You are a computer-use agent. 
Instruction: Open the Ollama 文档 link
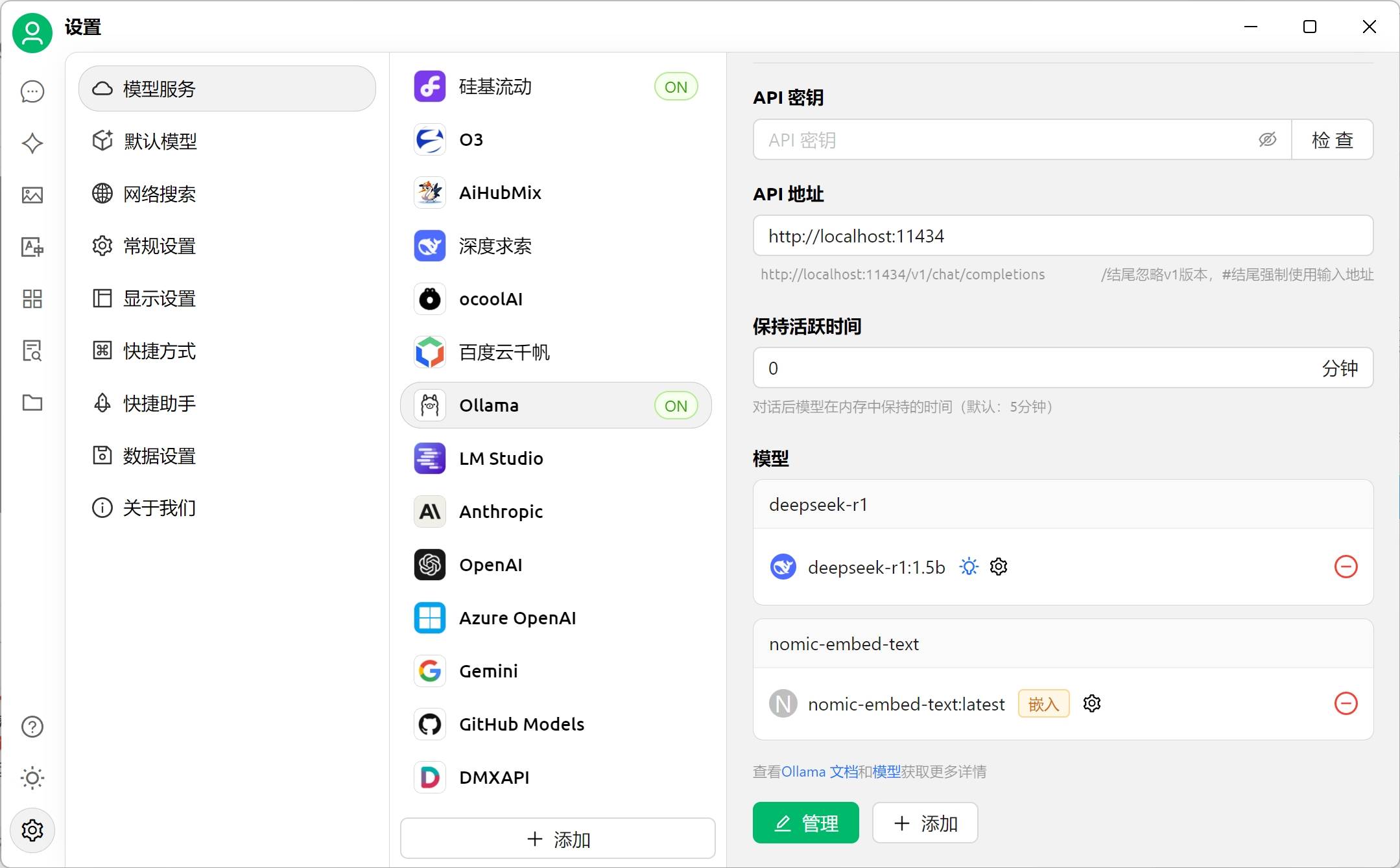click(820, 771)
